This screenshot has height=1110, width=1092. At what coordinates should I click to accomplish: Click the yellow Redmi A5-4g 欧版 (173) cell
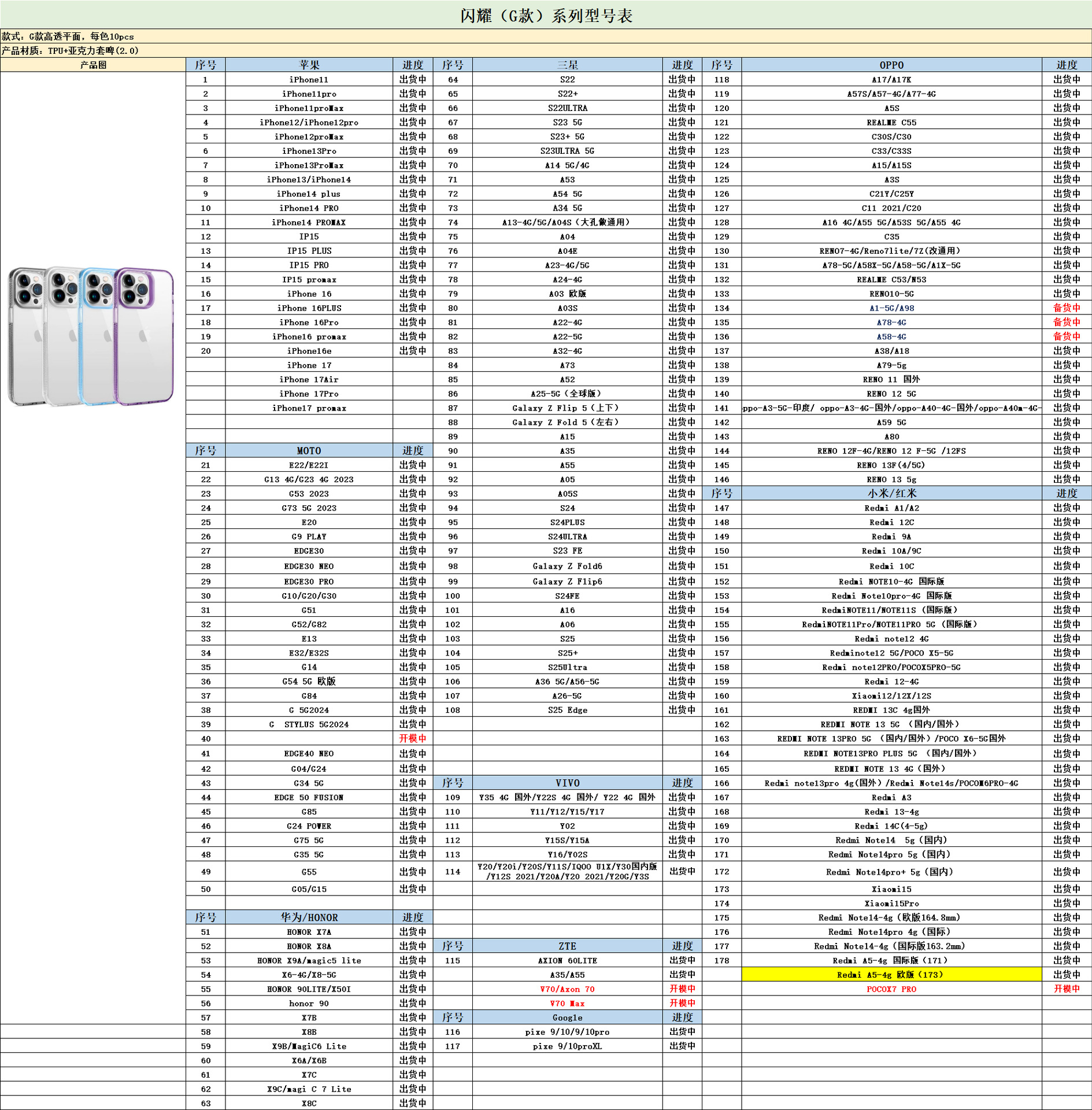(891, 975)
